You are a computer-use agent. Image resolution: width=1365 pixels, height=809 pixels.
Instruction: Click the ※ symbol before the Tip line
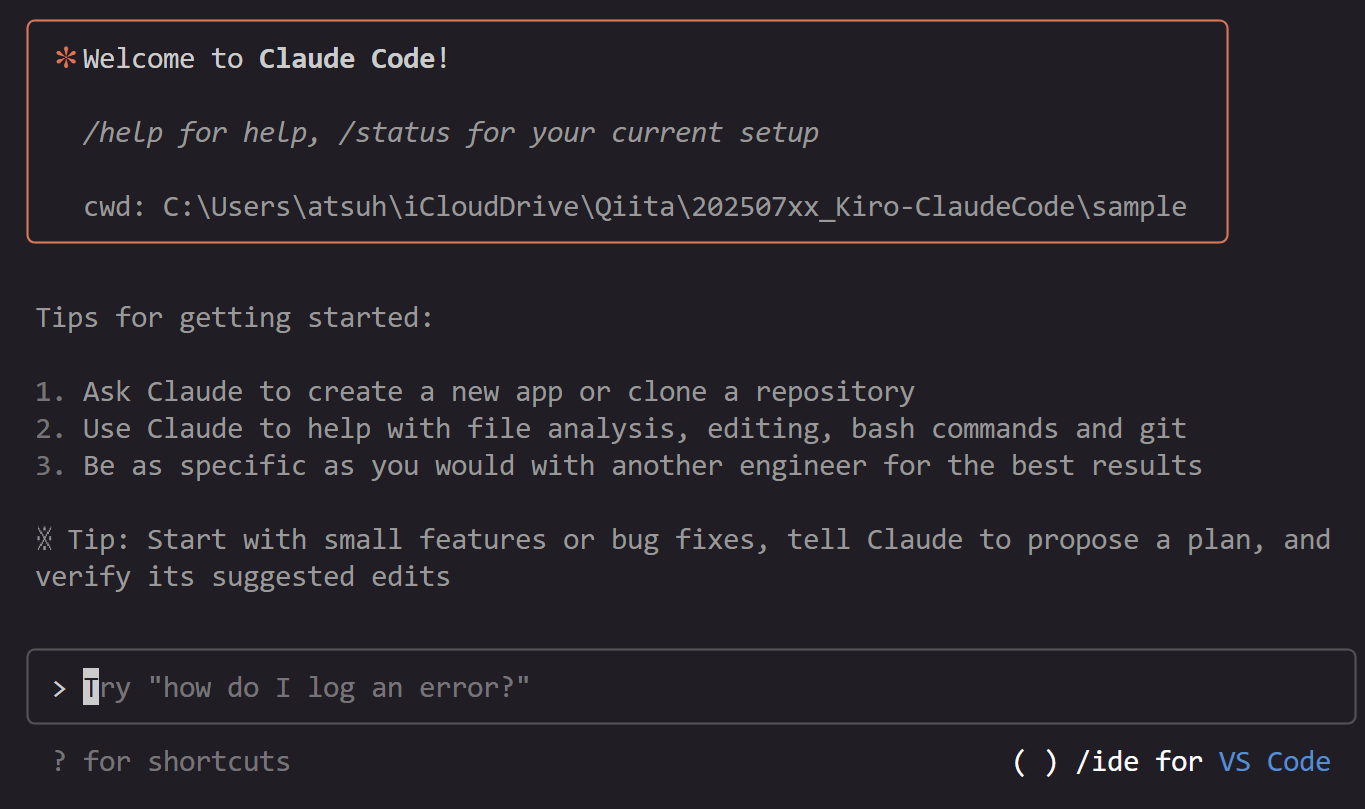pyautogui.click(x=45, y=539)
